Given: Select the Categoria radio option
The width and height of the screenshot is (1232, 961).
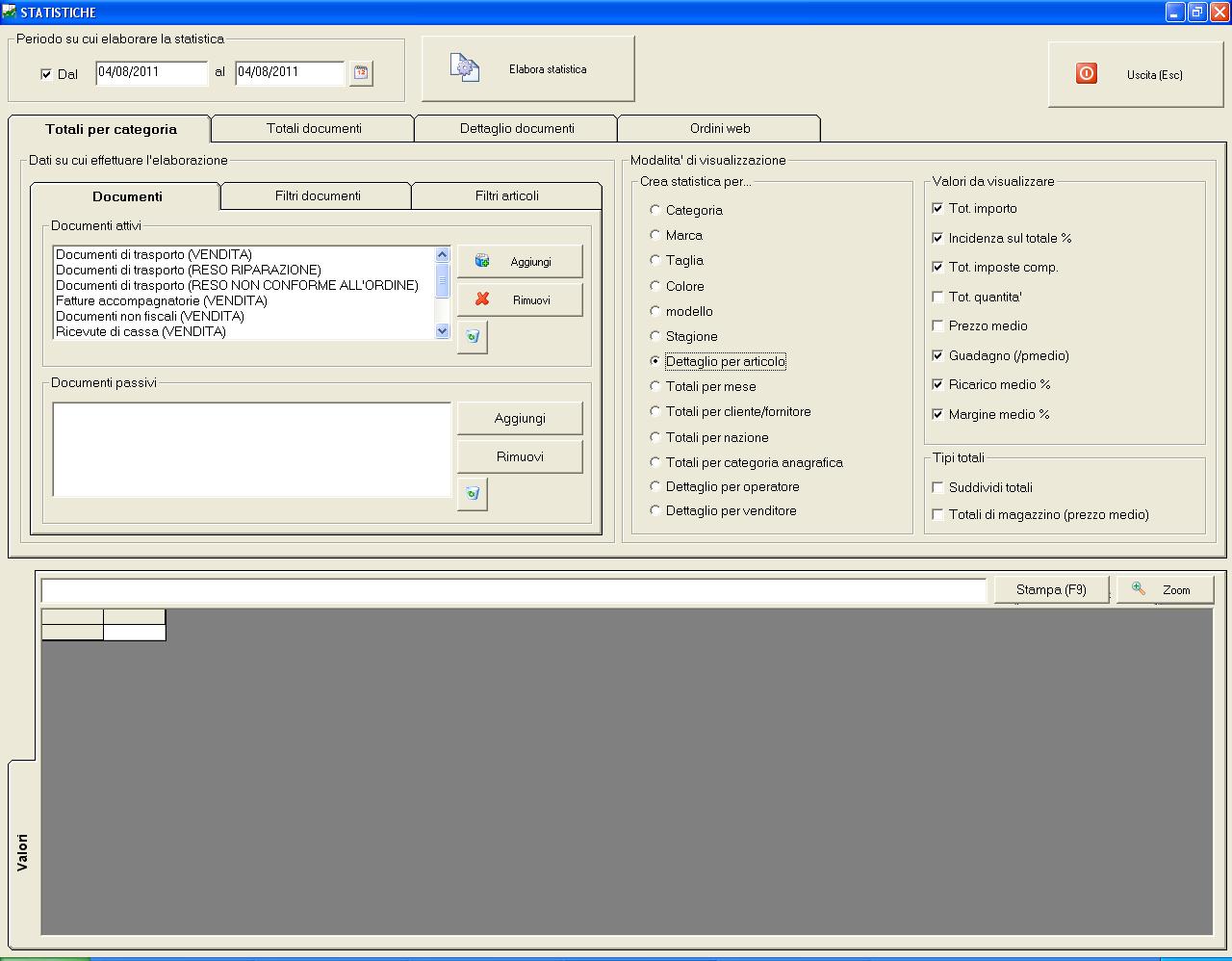Looking at the screenshot, I should click(655, 209).
